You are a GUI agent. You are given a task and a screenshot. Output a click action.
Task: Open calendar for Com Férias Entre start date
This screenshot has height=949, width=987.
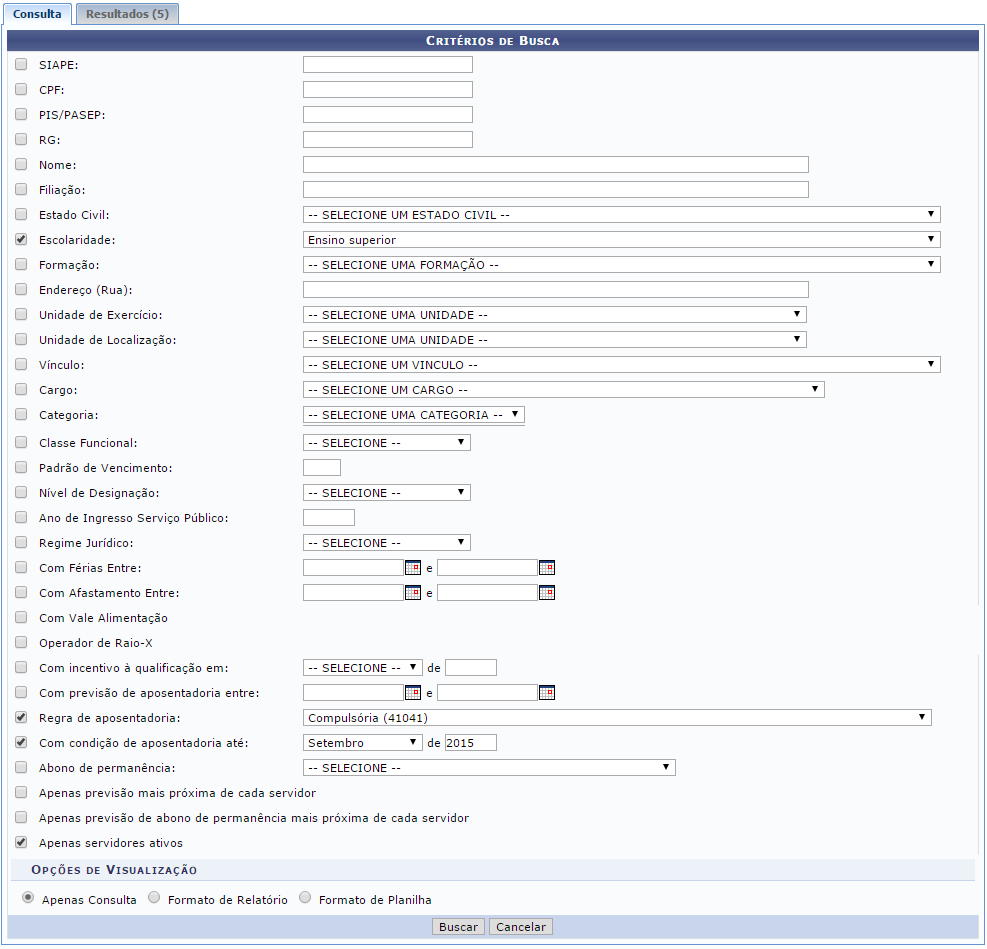coord(412,568)
